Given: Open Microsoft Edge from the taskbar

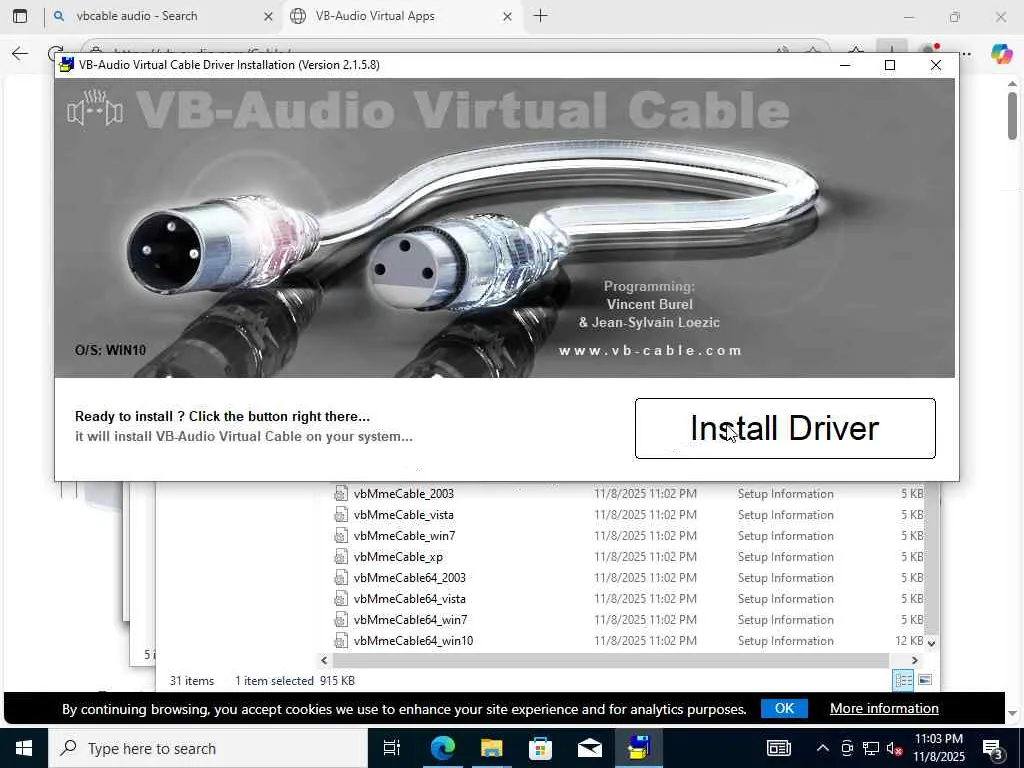Looking at the screenshot, I should (x=442, y=748).
